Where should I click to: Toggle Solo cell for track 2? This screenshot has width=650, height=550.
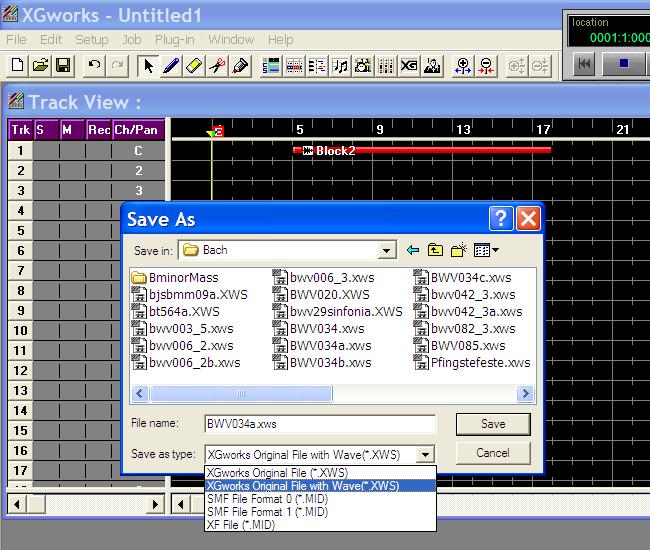(46, 170)
